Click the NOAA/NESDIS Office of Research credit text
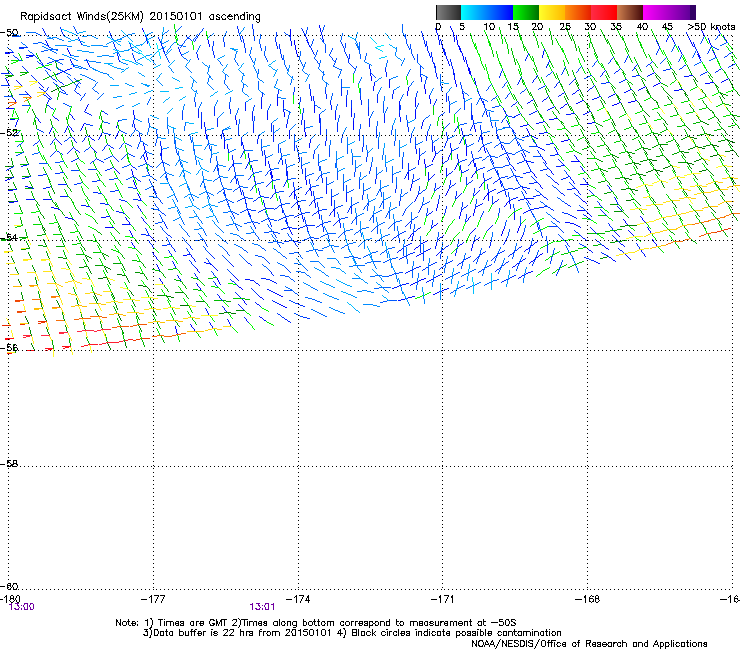This screenshot has height=650, width=740. 589,644
